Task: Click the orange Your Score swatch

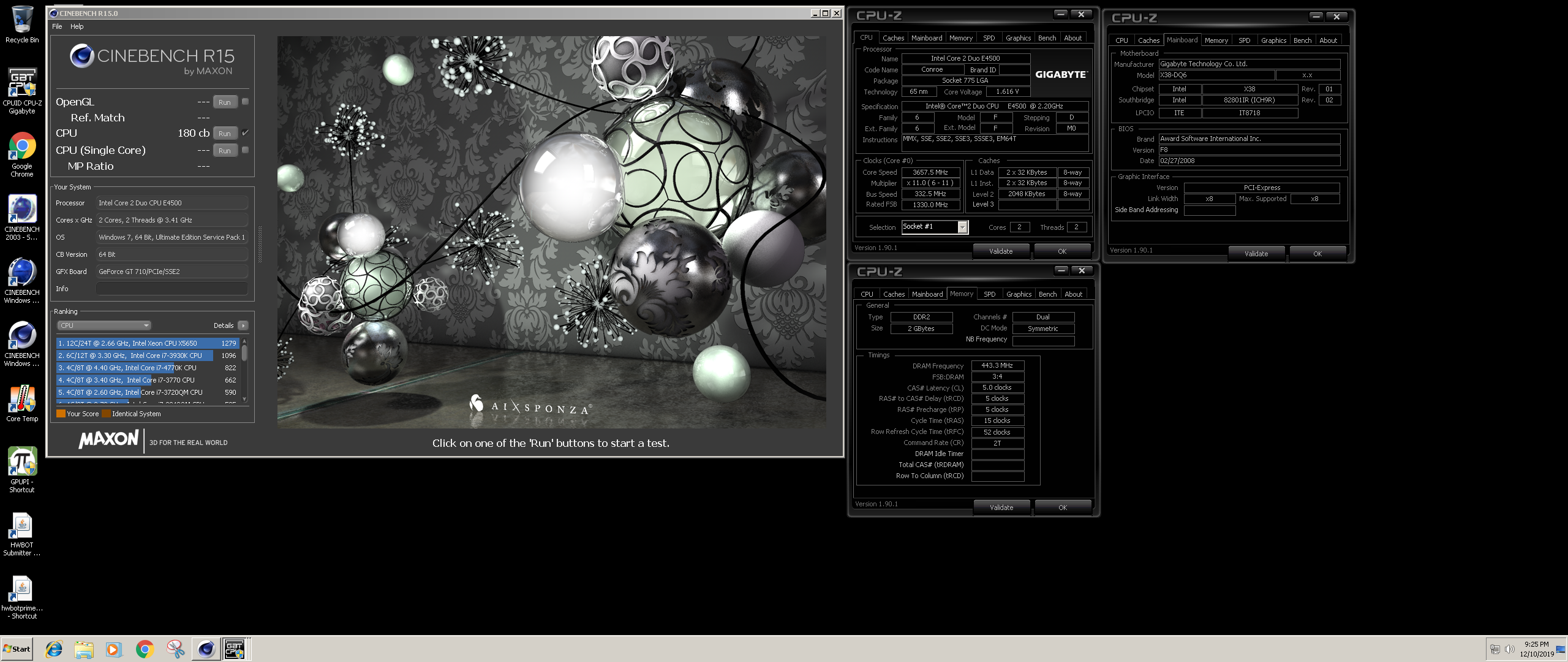Action: (x=61, y=414)
